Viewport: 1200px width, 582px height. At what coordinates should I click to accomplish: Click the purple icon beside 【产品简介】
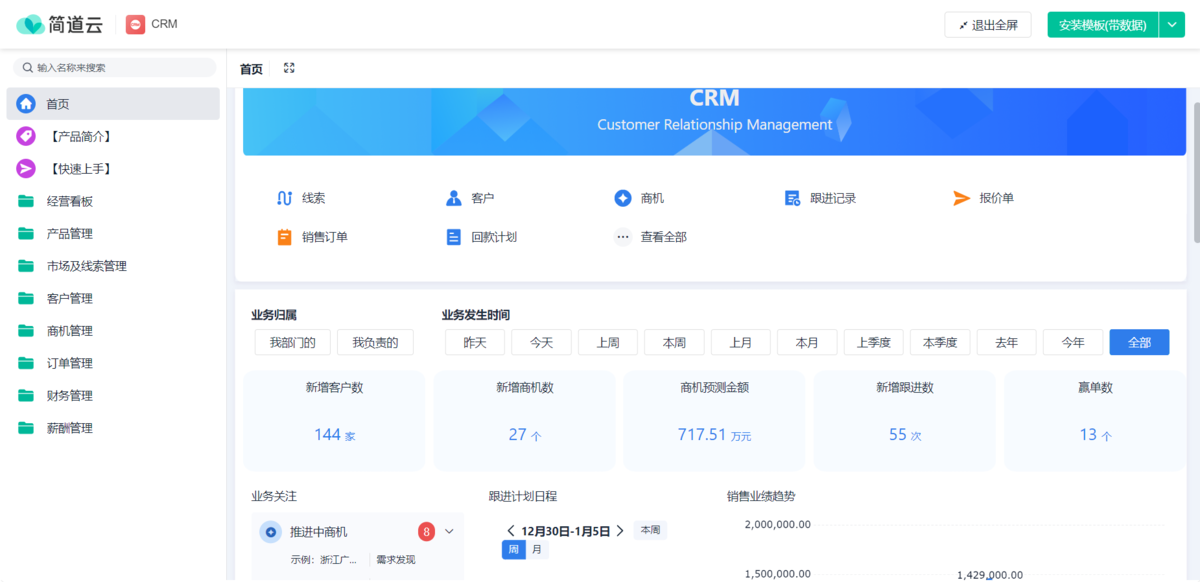[26, 136]
